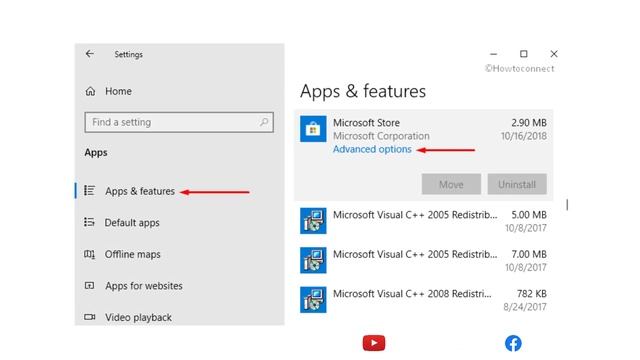
Task: Click the Microsoft Store app icon
Action: pos(313,129)
